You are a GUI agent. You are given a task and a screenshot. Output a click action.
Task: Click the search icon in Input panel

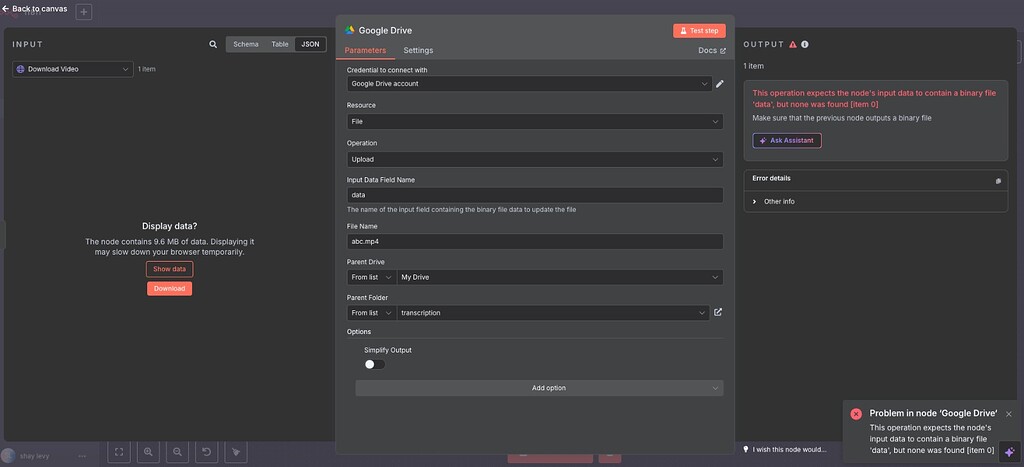pos(213,44)
